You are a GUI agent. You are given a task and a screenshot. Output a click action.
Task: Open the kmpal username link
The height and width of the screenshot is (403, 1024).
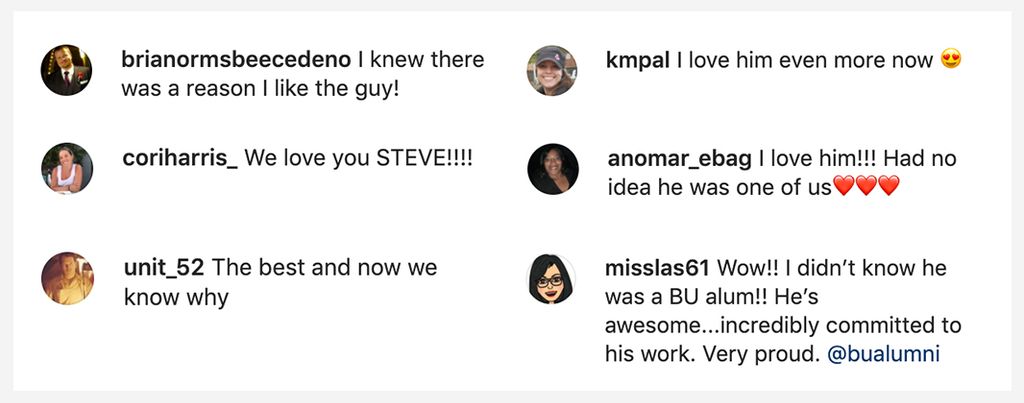[637, 60]
